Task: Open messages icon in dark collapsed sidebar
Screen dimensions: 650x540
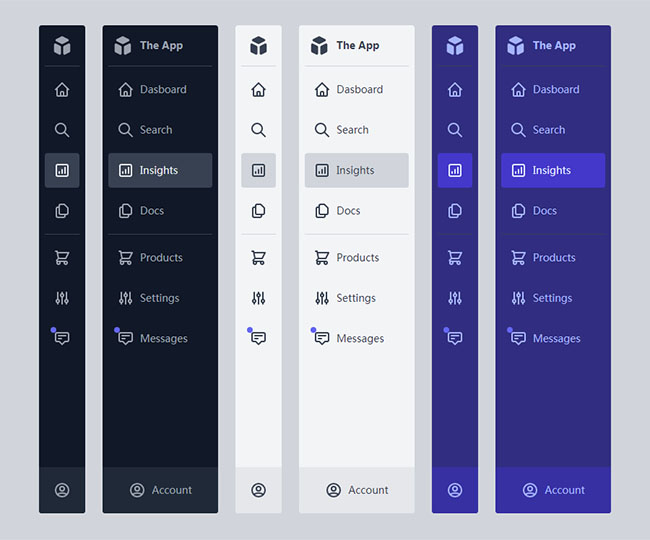Action: (x=62, y=338)
